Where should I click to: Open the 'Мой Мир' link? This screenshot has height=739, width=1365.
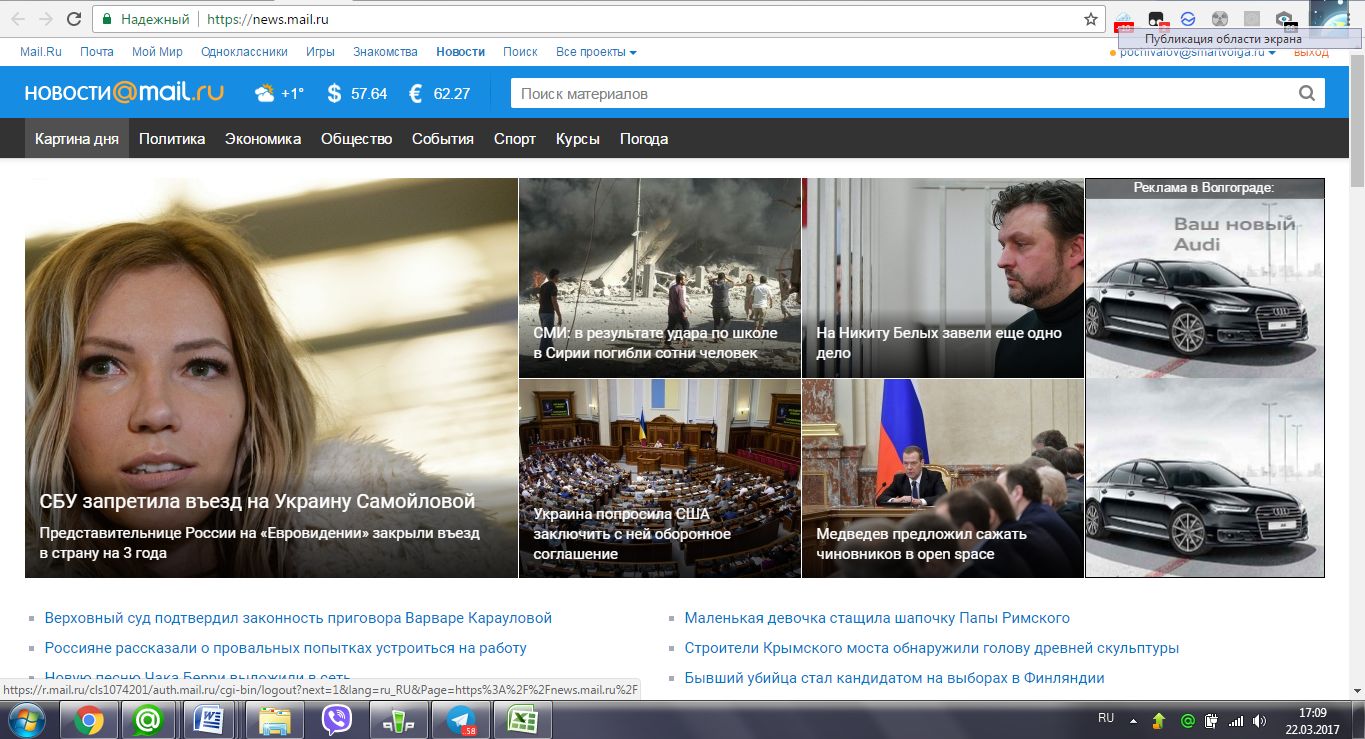(157, 52)
